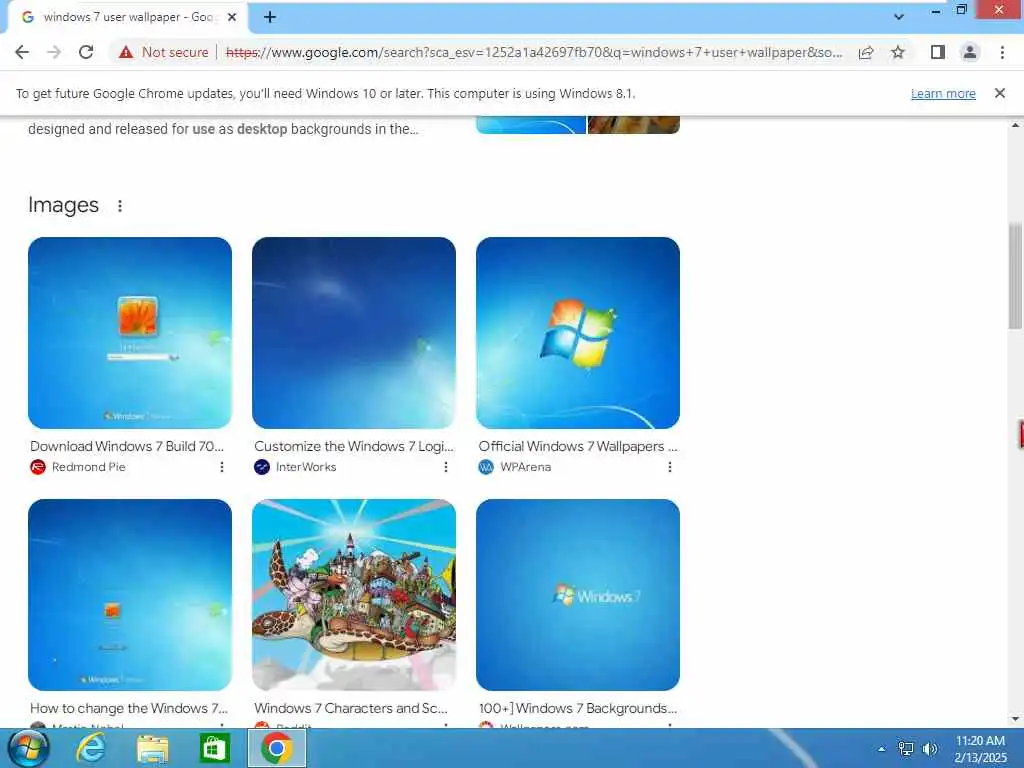Click Chrome icon in taskbar
The image size is (1024, 768).
276,748
